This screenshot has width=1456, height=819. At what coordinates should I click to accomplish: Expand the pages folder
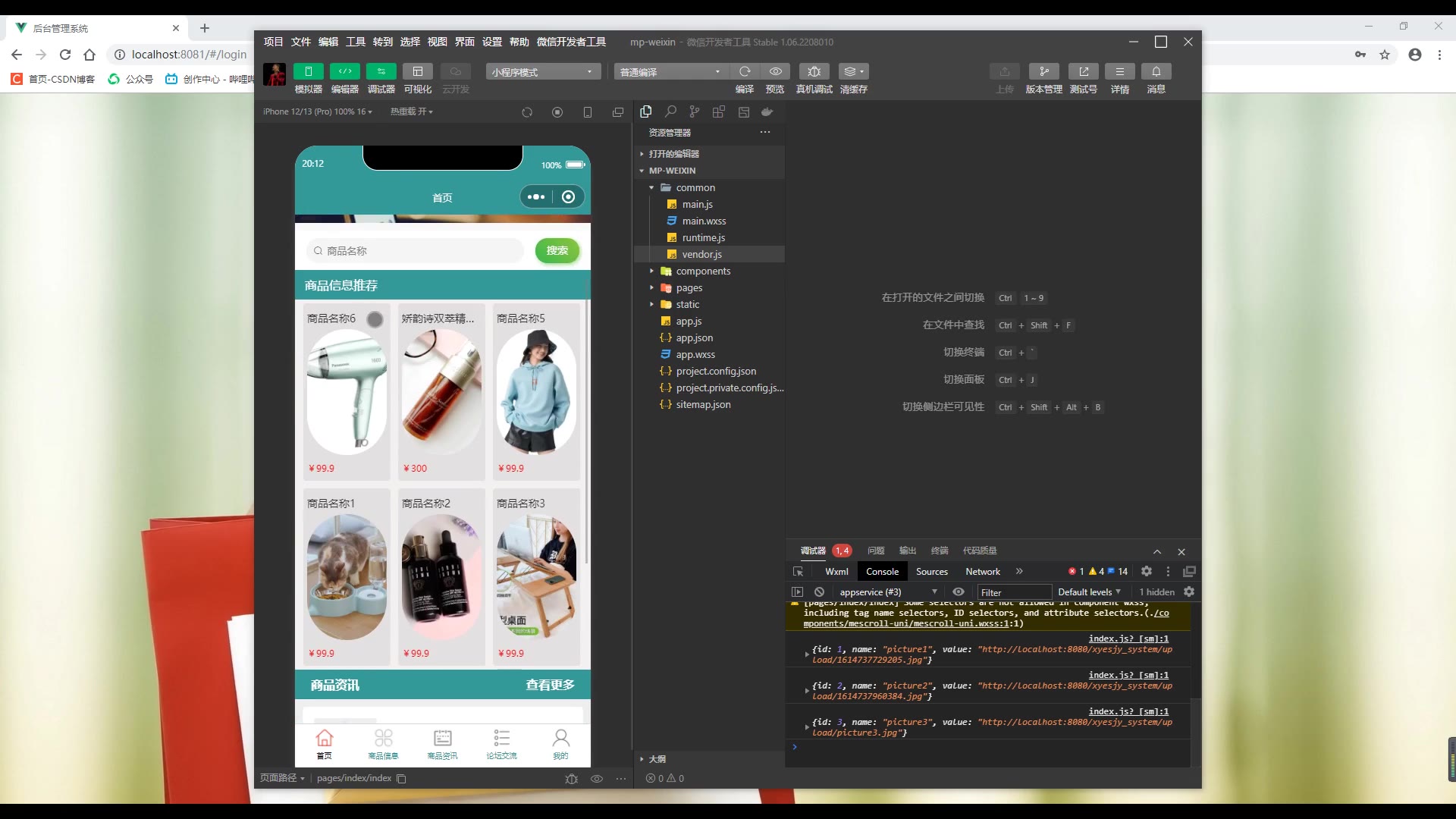pyautogui.click(x=709, y=287)
